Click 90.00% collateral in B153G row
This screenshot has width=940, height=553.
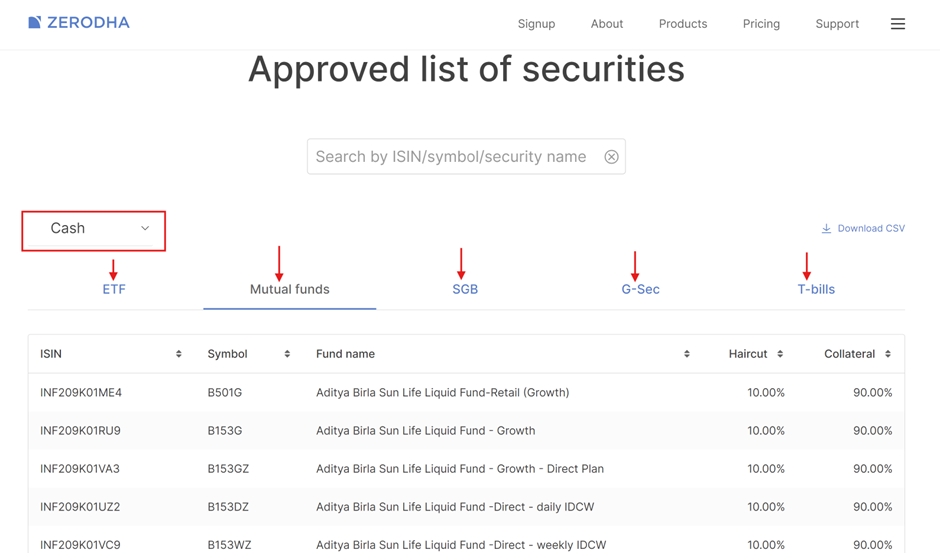click(x=873, y=431)
